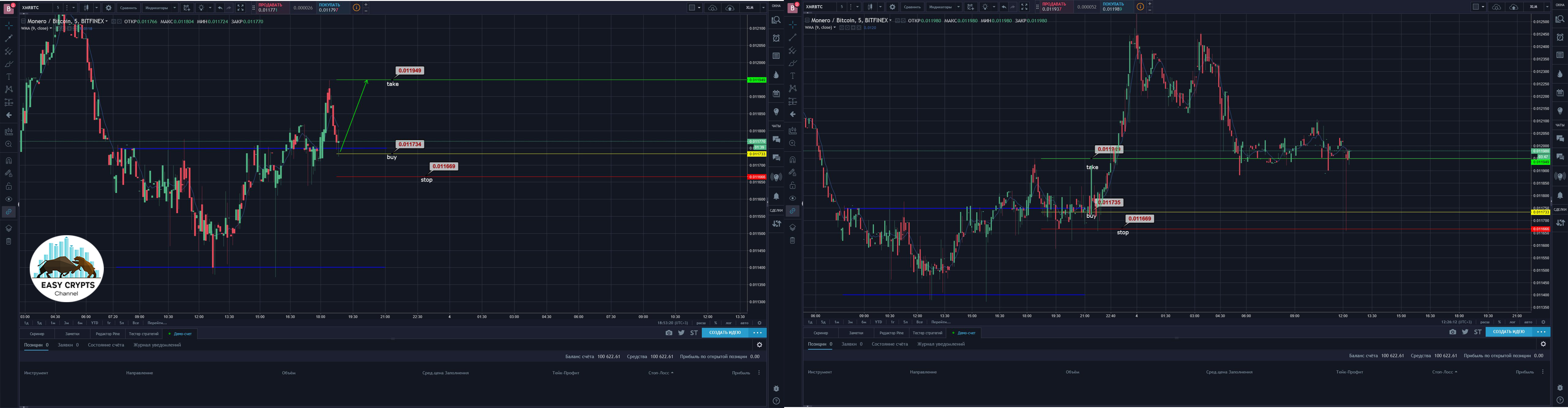Toggle stay-in-drawing-mode pencil-lock in left window
This screenshot has height=408, width=1568.
tap(9, 173)
